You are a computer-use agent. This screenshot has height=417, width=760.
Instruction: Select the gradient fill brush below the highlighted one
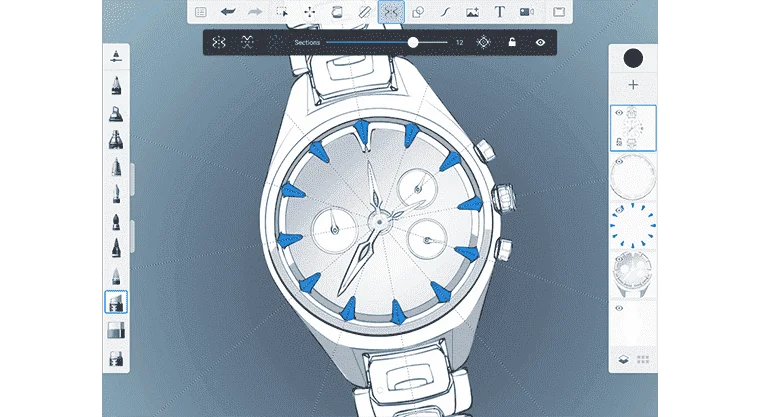coord(116,330)
